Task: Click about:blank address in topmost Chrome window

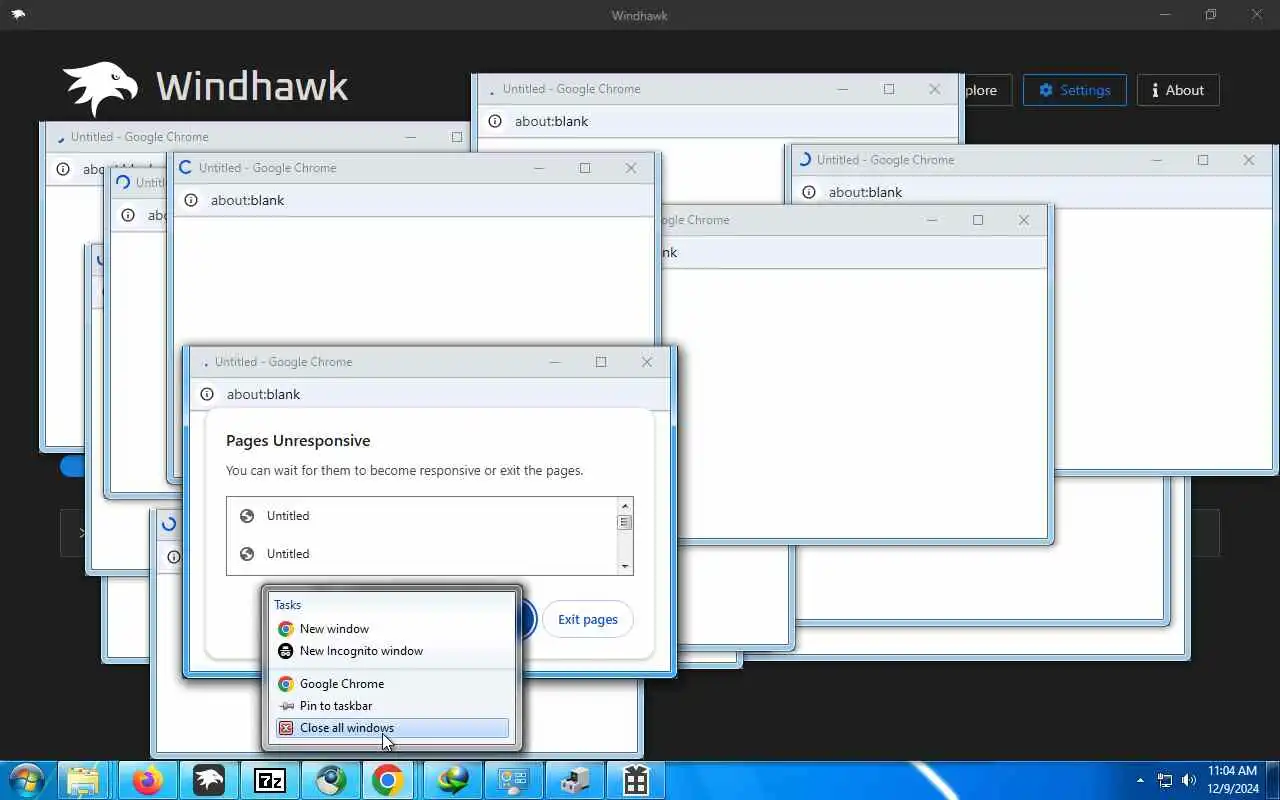Action: pos(551,121)
